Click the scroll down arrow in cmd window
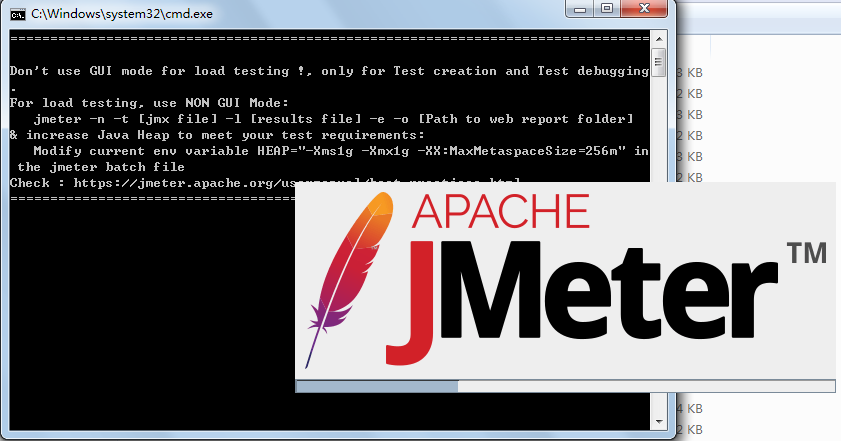The image size is (841, 441). (x=659, y=422)
